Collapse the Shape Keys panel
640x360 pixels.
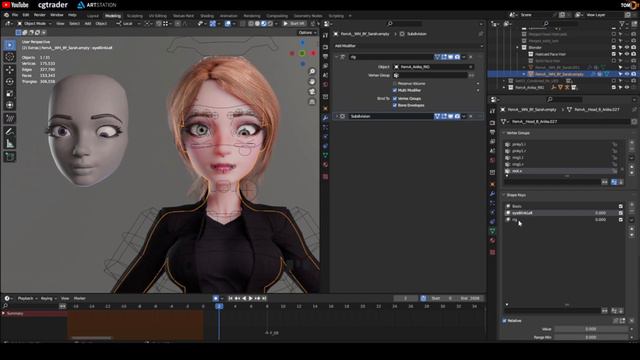coord(504,195)
